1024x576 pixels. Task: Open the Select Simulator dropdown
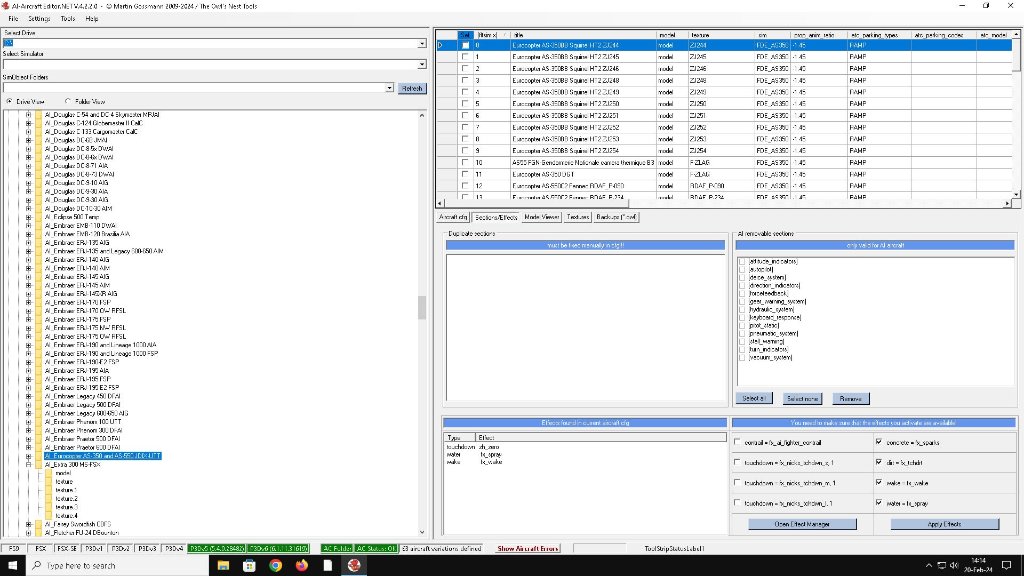422,64
